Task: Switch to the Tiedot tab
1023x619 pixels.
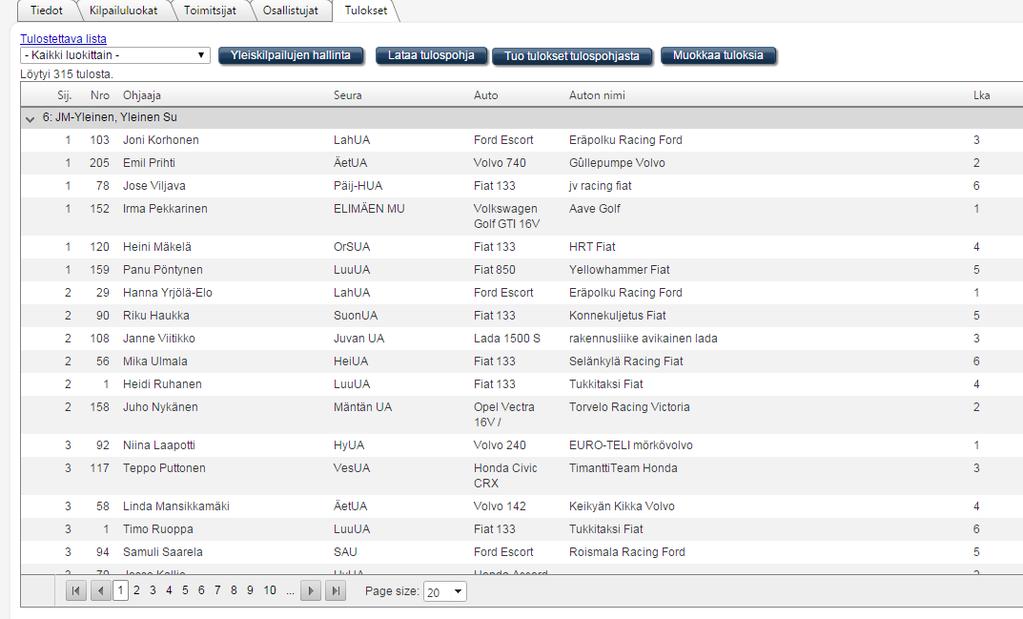Action: pyautogui.click(x=46, y=10)
